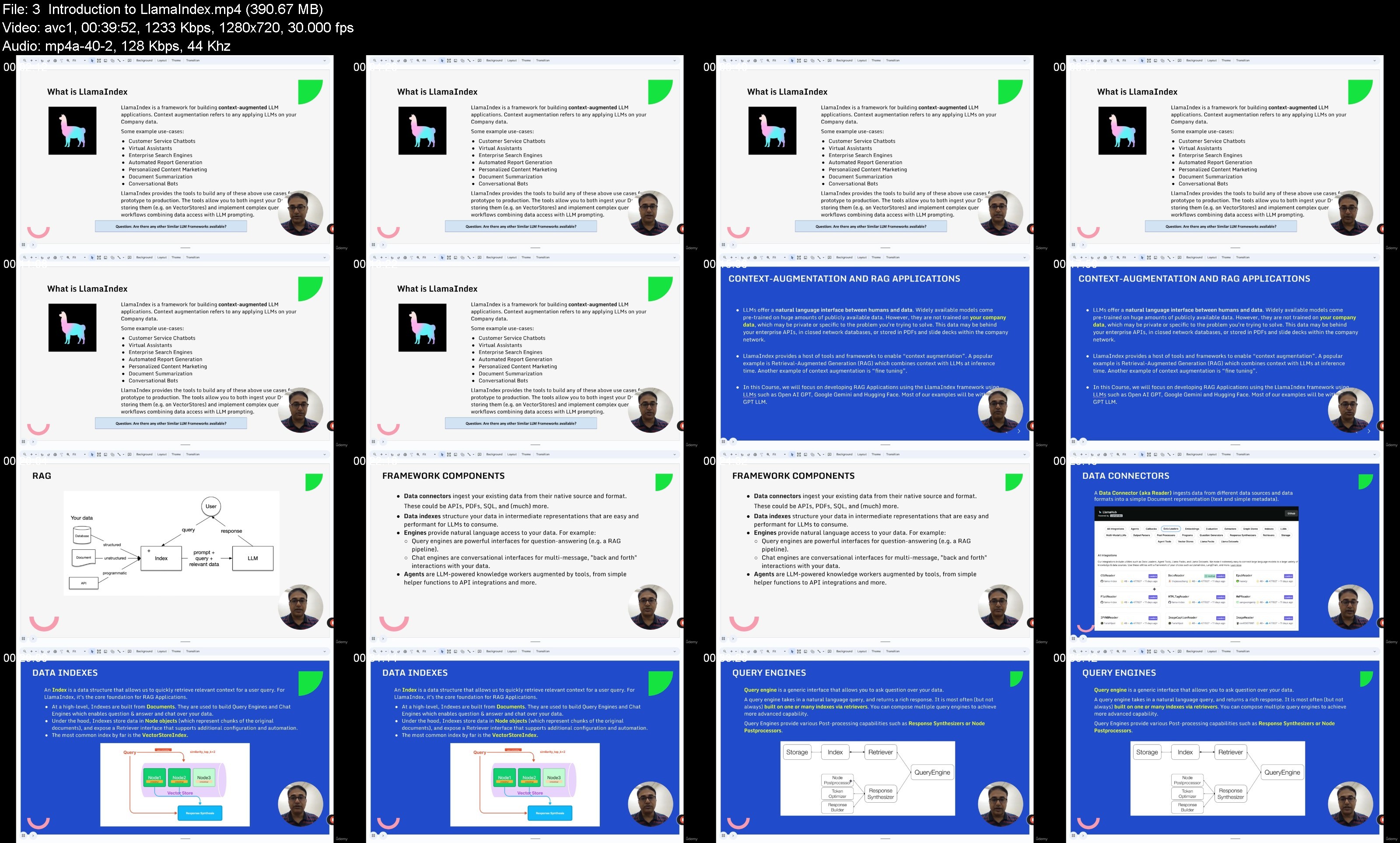The image size is (1400, 843).
Task: Select Vector Stores pill on LlamaHub
Action: [1186, 541]
